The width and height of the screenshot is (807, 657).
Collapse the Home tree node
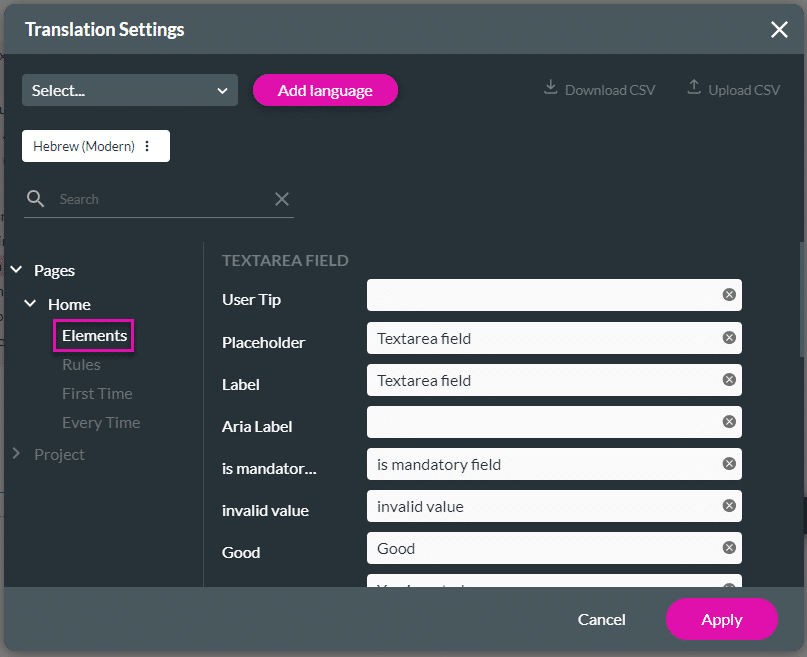click(30, 304)
